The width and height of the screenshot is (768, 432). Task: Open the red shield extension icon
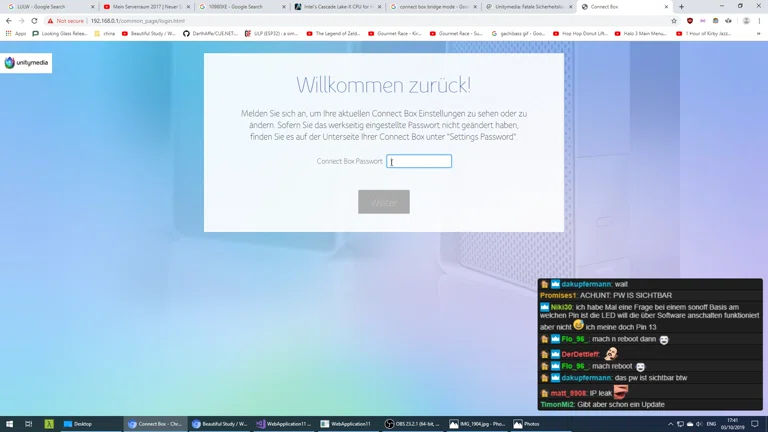click(690, 21)
